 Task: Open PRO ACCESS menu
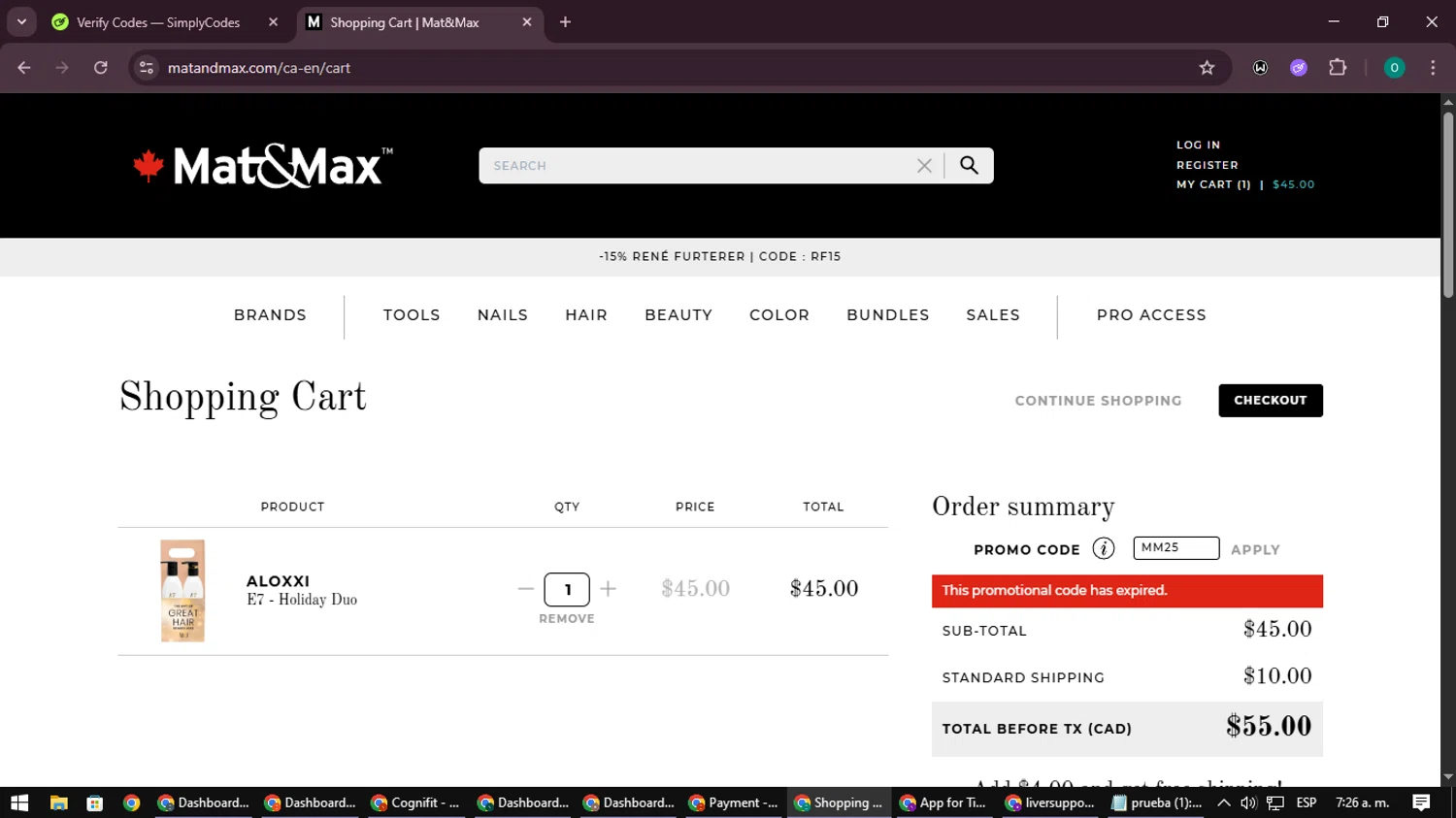point(1151,315)
